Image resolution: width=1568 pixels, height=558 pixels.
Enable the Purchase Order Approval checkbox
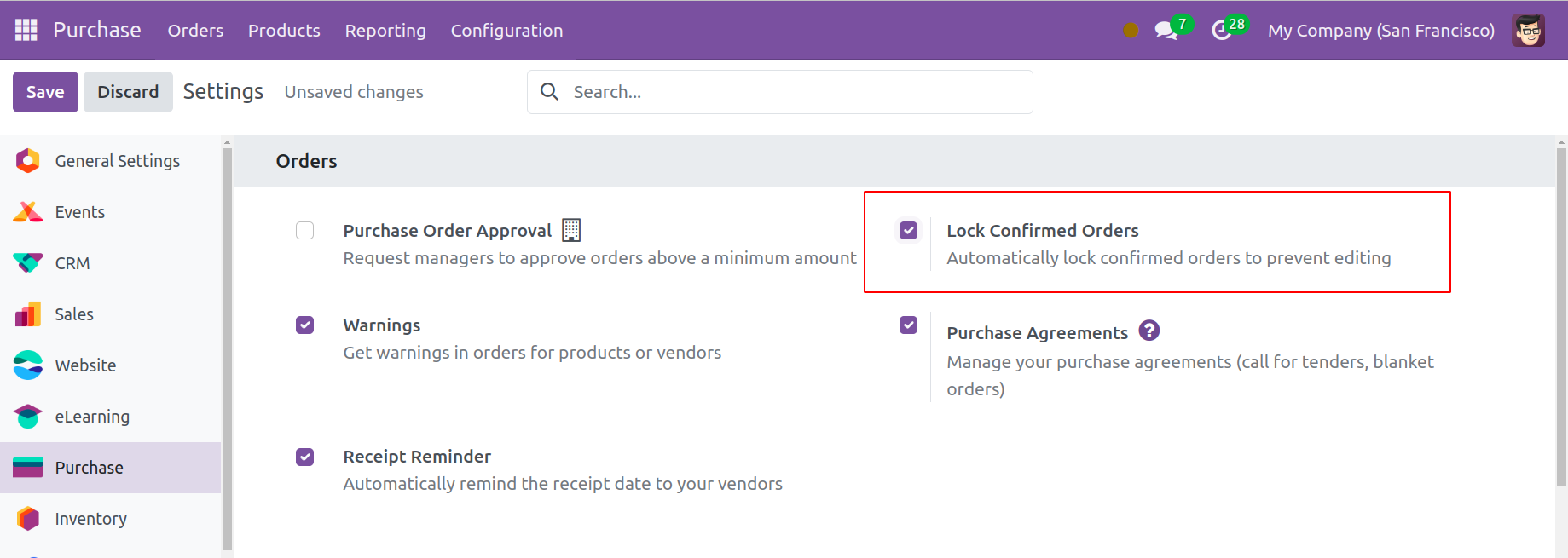304,231
